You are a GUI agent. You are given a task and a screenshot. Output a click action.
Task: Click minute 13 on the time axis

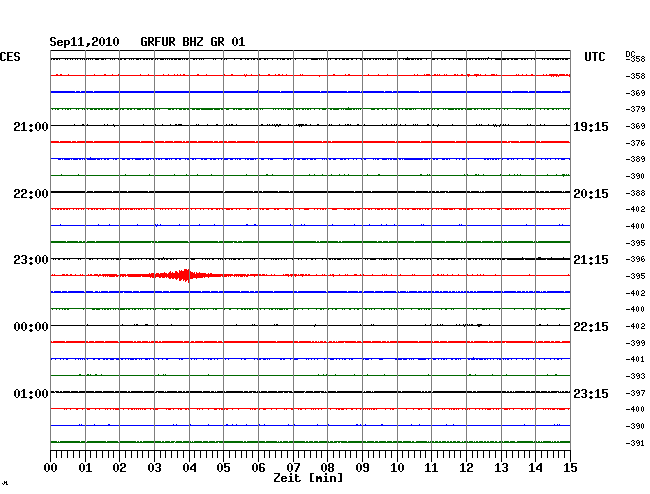(501, 468)
